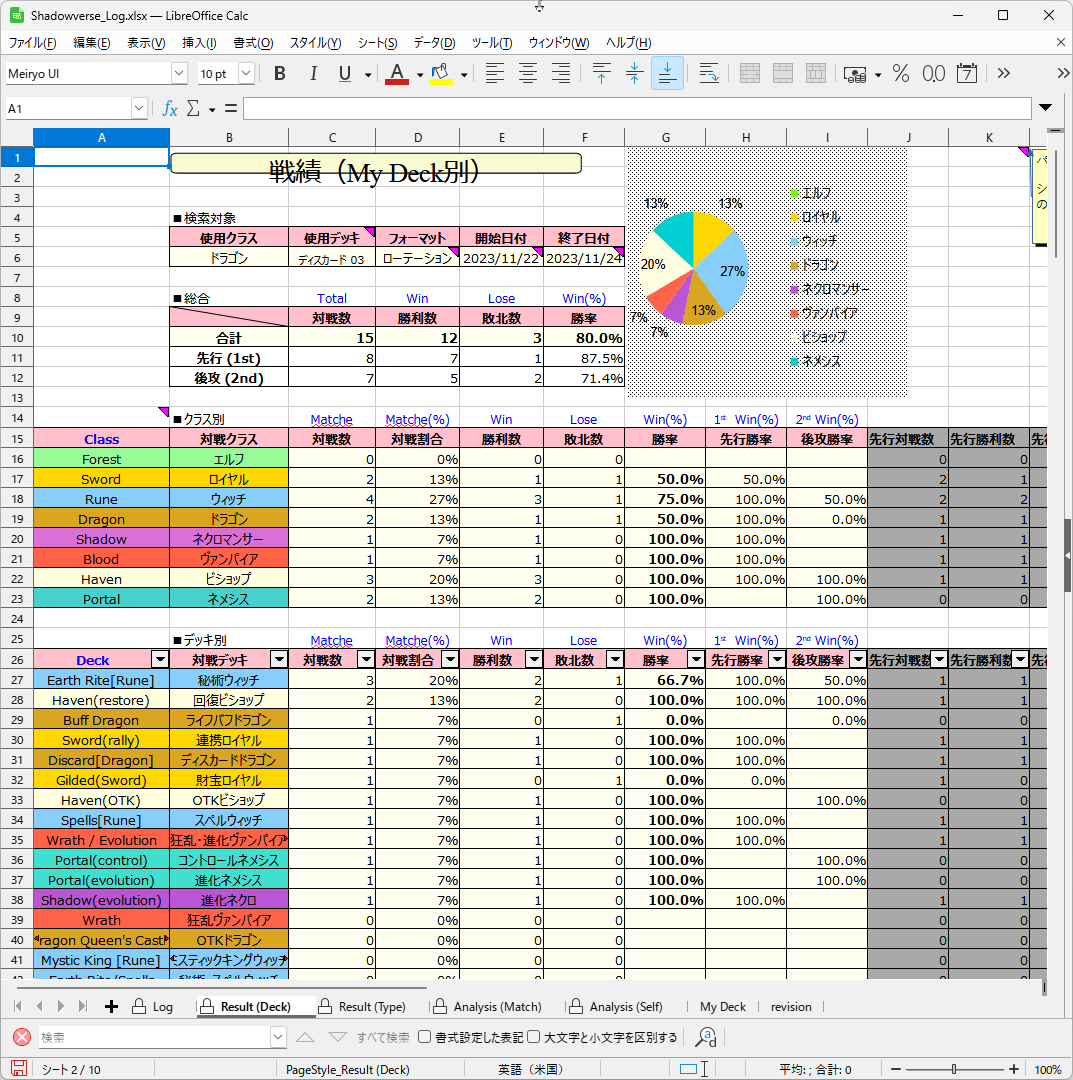Open 敗北数 column filter dropdown
1073x1080 pixels.
pyautogui.click(x=615, y=660)
